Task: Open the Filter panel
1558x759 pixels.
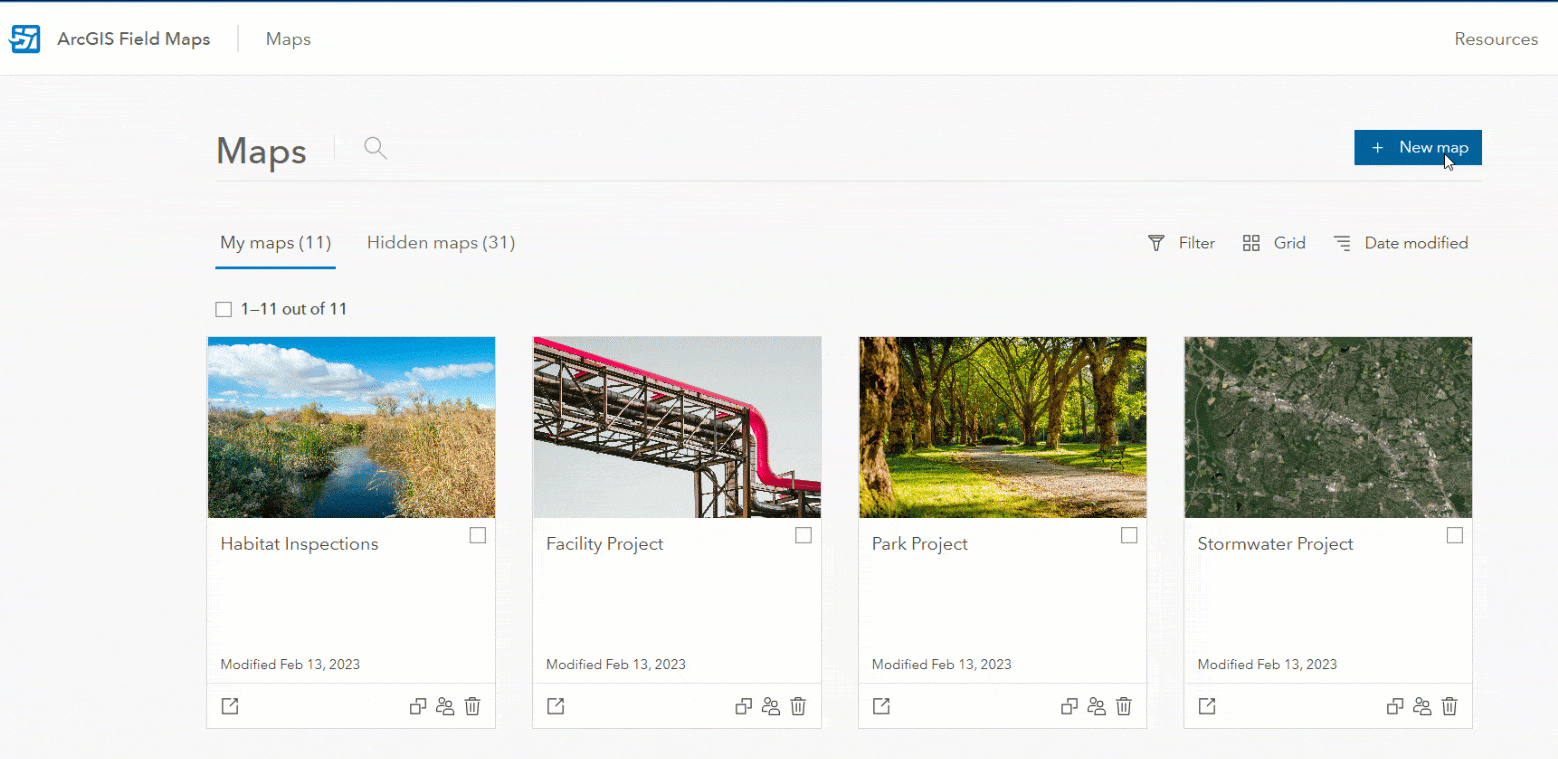Action: [1181, 242]
